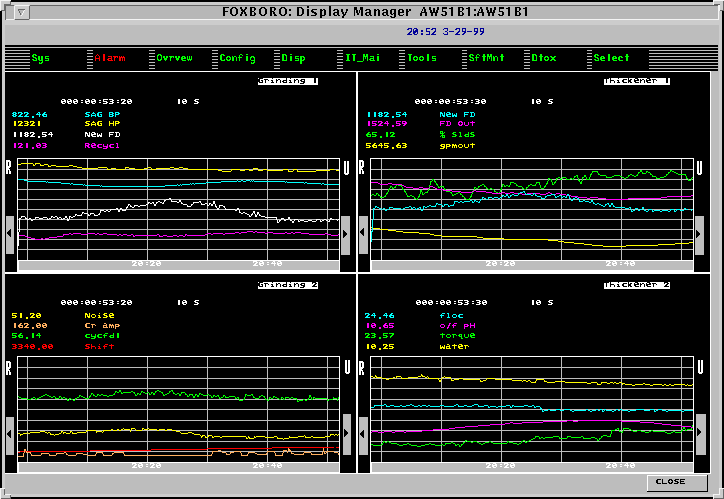
Task: Select the Grinding 2 trend title
Action: pos(288,285)
